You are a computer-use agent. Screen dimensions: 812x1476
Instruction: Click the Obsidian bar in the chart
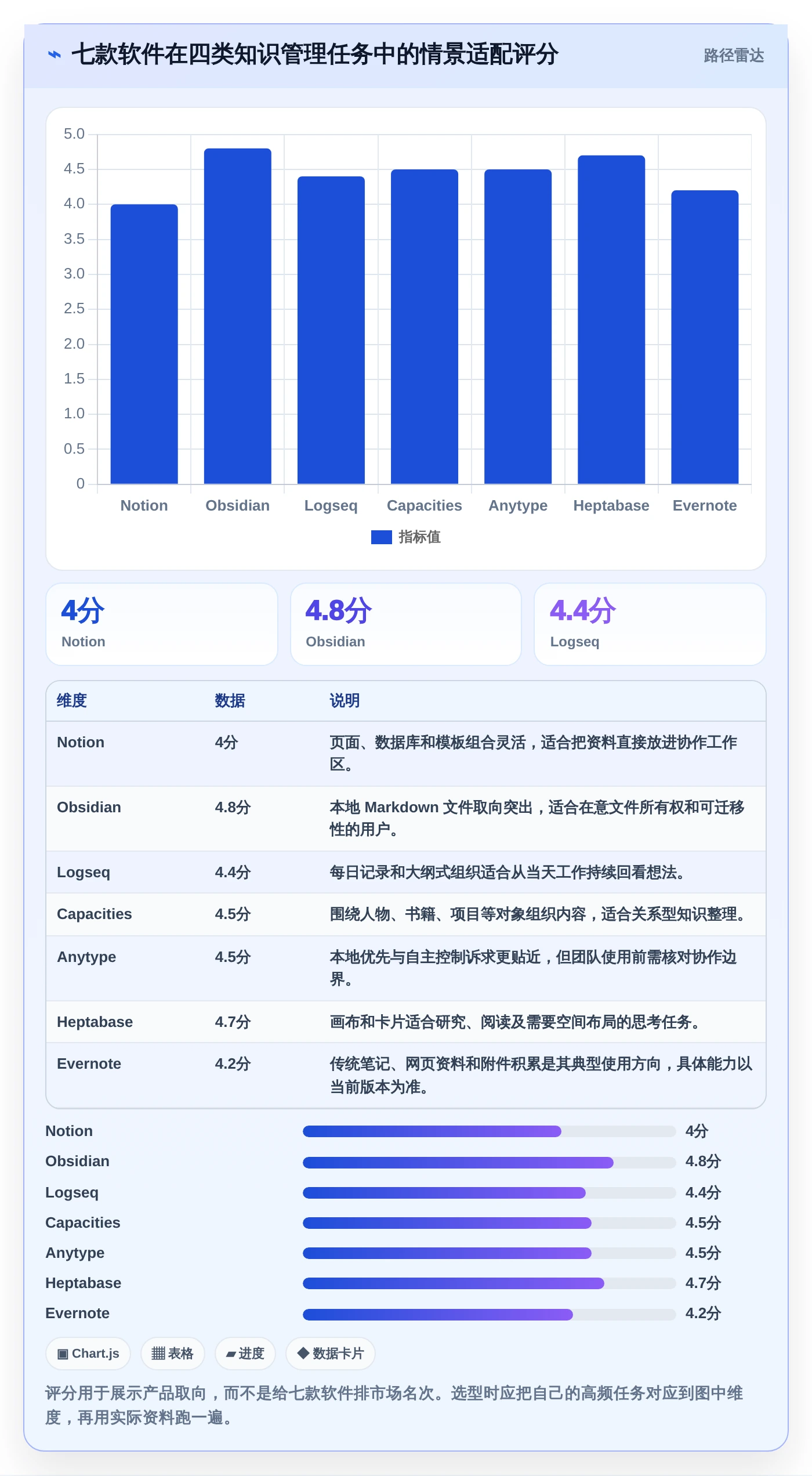(x=238, y=316)
